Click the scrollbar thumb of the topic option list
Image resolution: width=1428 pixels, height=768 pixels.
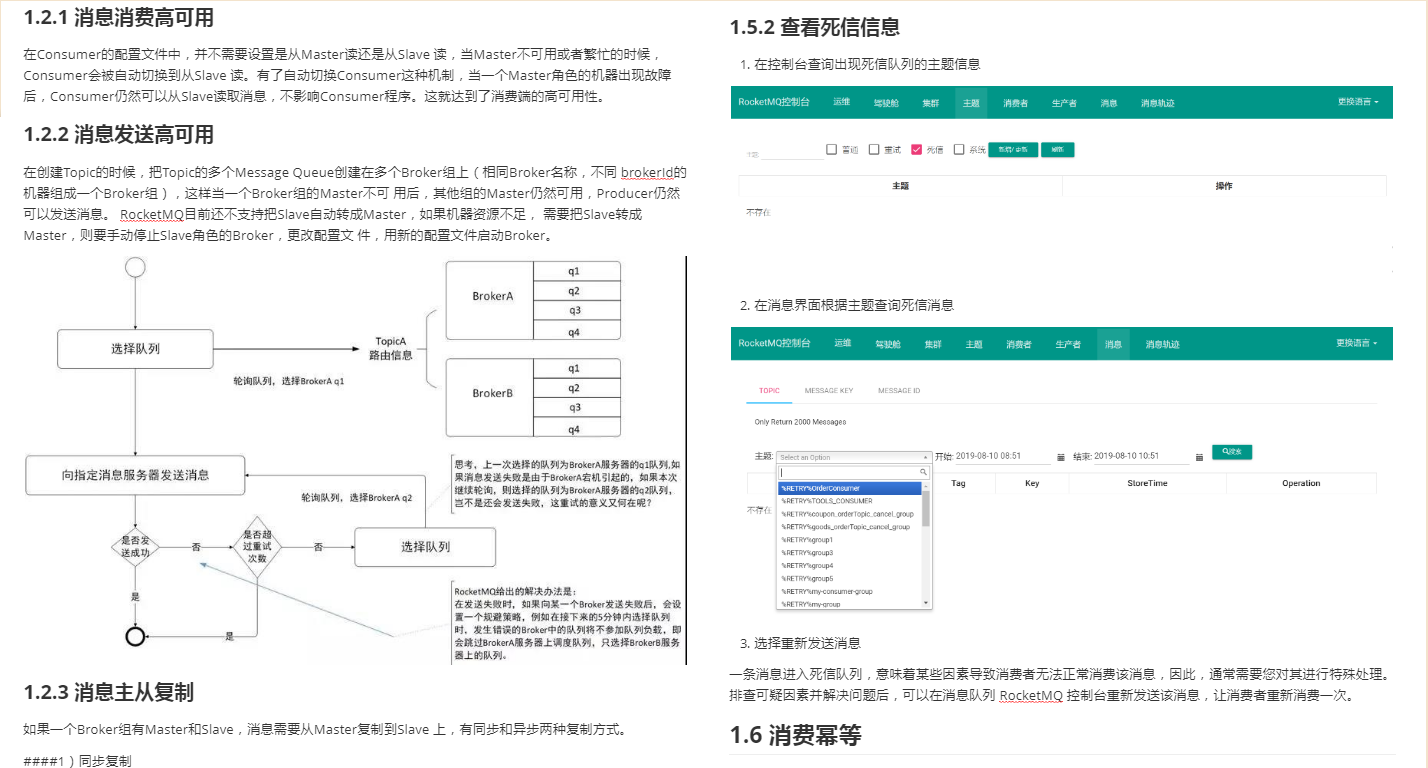click(x=926, y=509)
